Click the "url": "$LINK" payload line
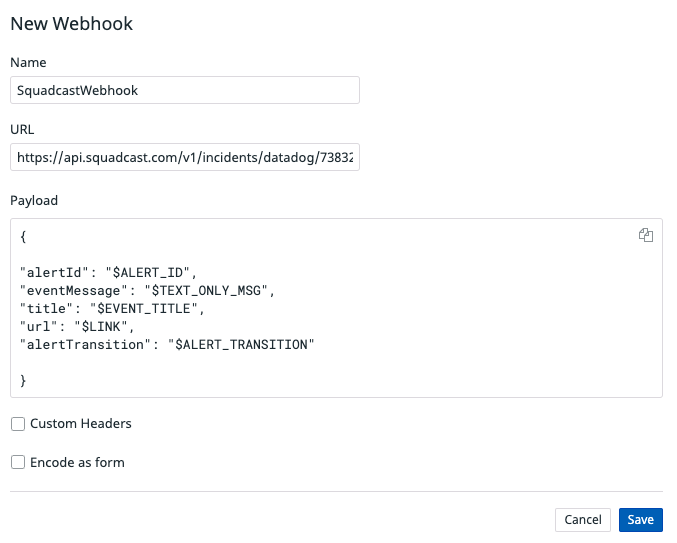The height and width of the screenshot is (543, 677). tap(77, 327)
